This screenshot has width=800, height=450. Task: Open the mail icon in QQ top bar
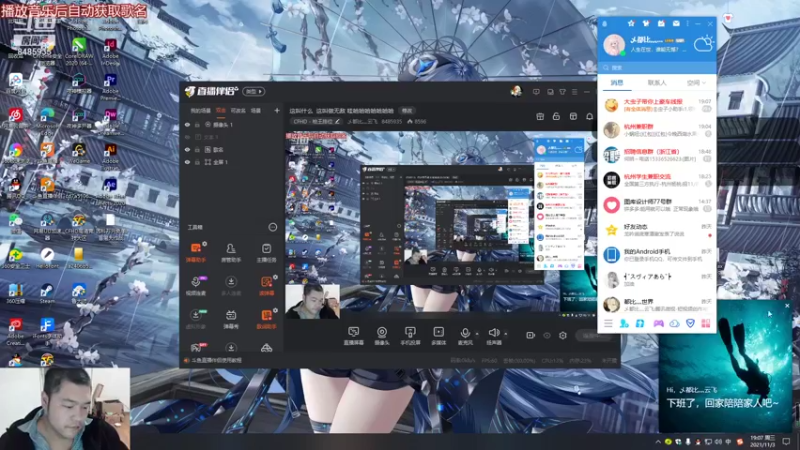(676, 23)
